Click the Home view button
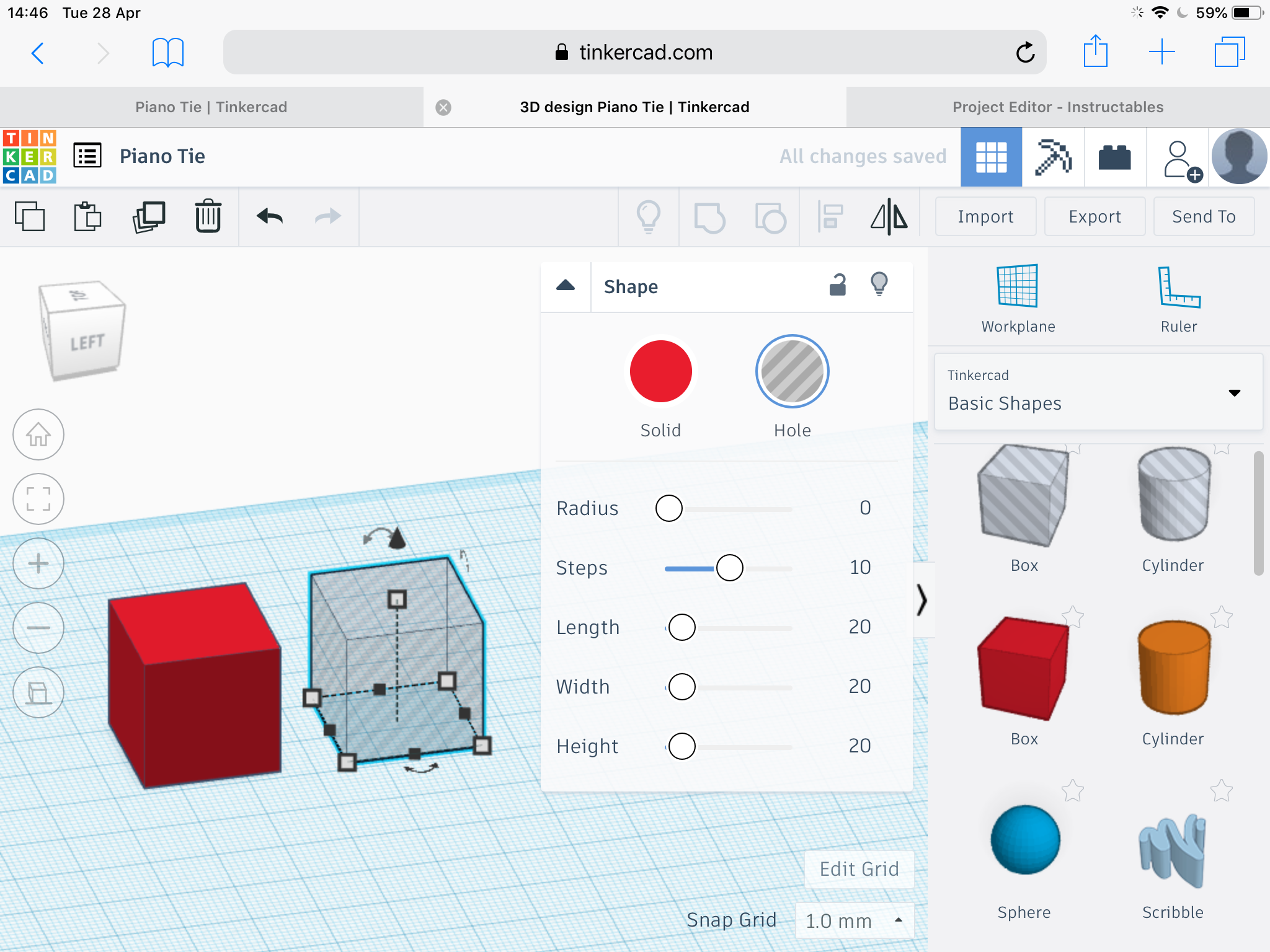 point(38,434)
